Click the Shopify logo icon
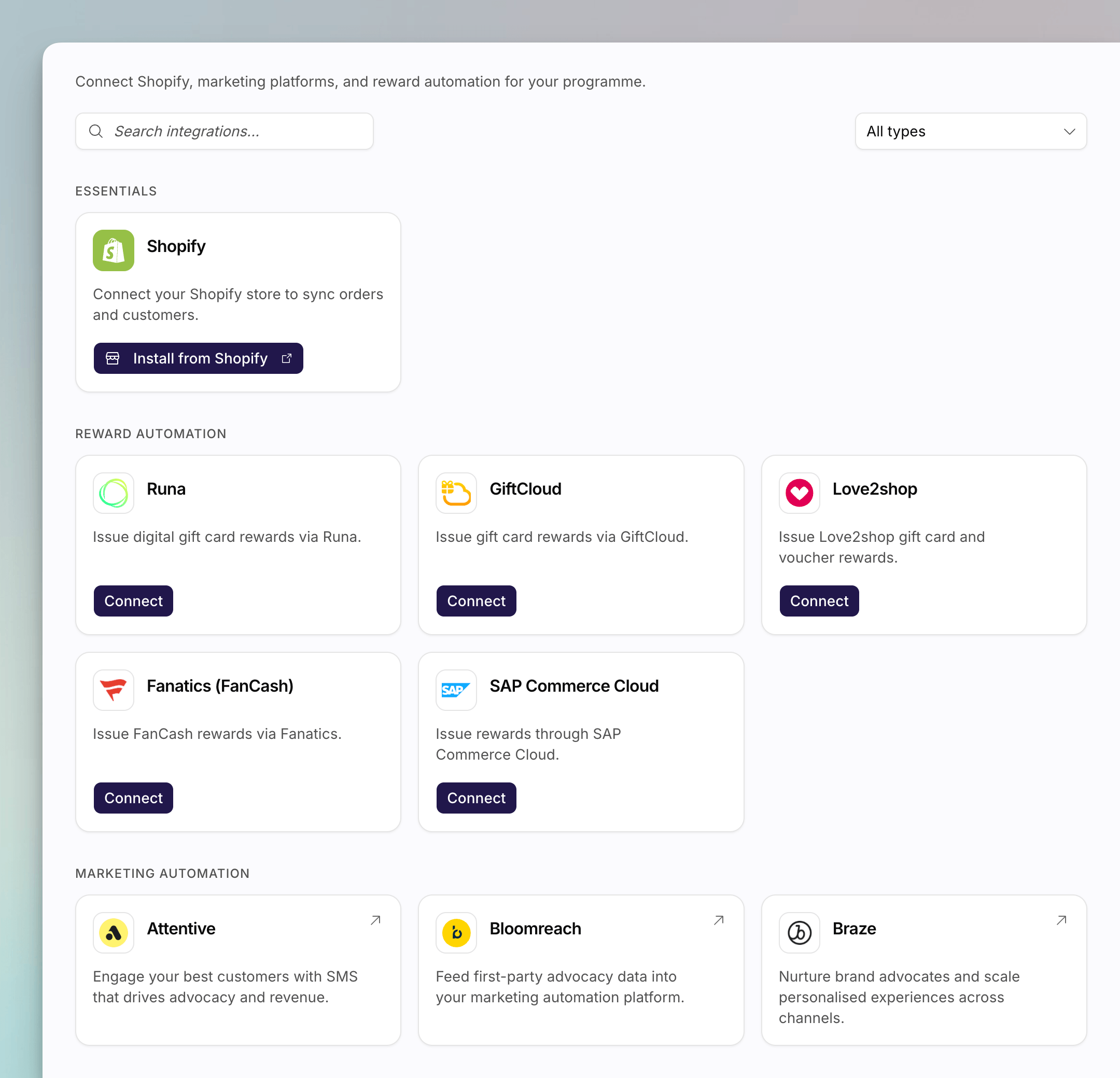 [113, 250]
